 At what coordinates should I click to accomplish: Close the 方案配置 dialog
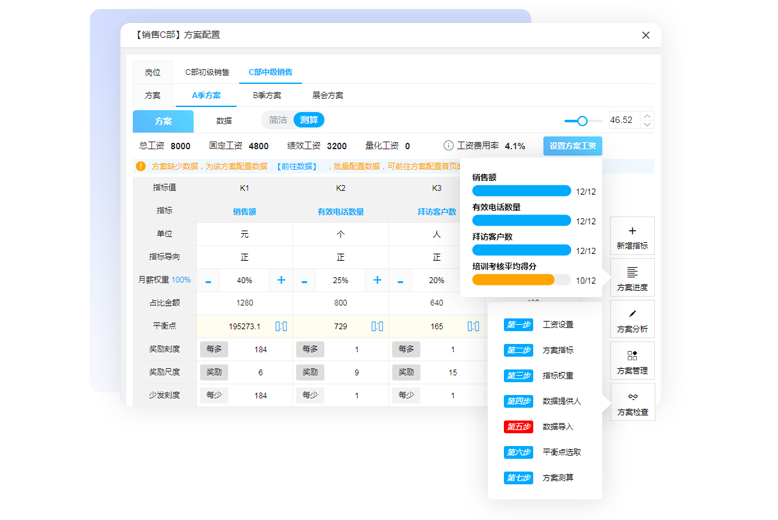646,35
